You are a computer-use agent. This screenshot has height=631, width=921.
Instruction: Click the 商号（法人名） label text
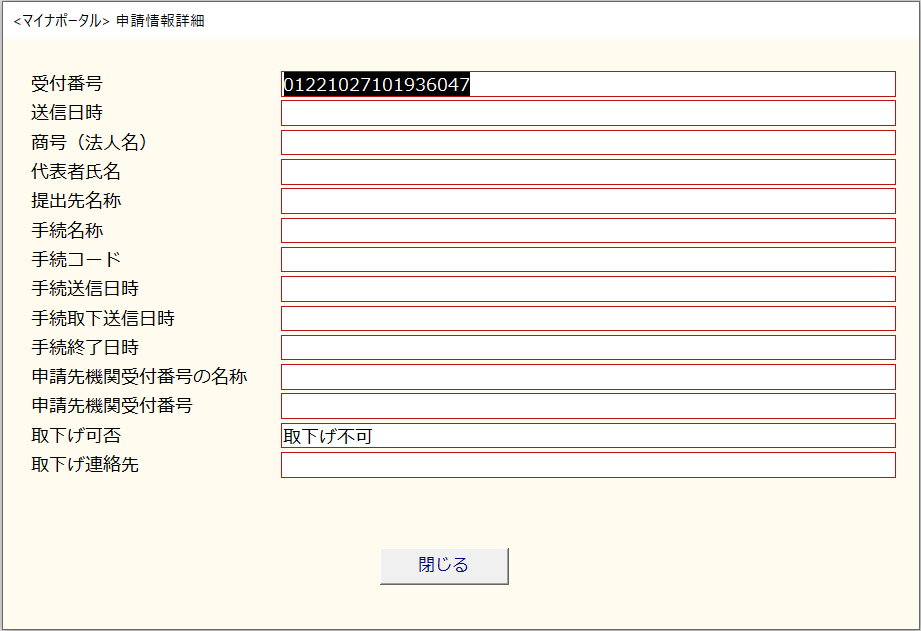[89, 143]
